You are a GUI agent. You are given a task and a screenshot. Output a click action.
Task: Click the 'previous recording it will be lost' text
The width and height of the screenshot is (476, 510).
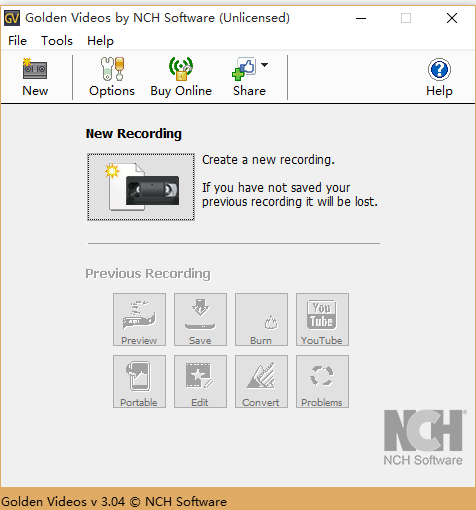click(x=290, y=202)
